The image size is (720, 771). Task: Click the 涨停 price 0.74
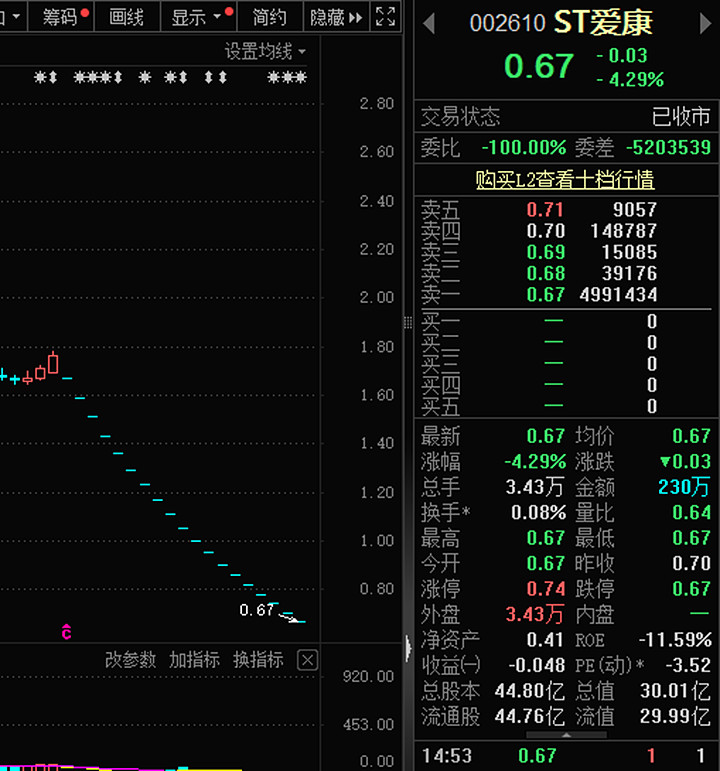pyautogui.click(x=545, y=589)
